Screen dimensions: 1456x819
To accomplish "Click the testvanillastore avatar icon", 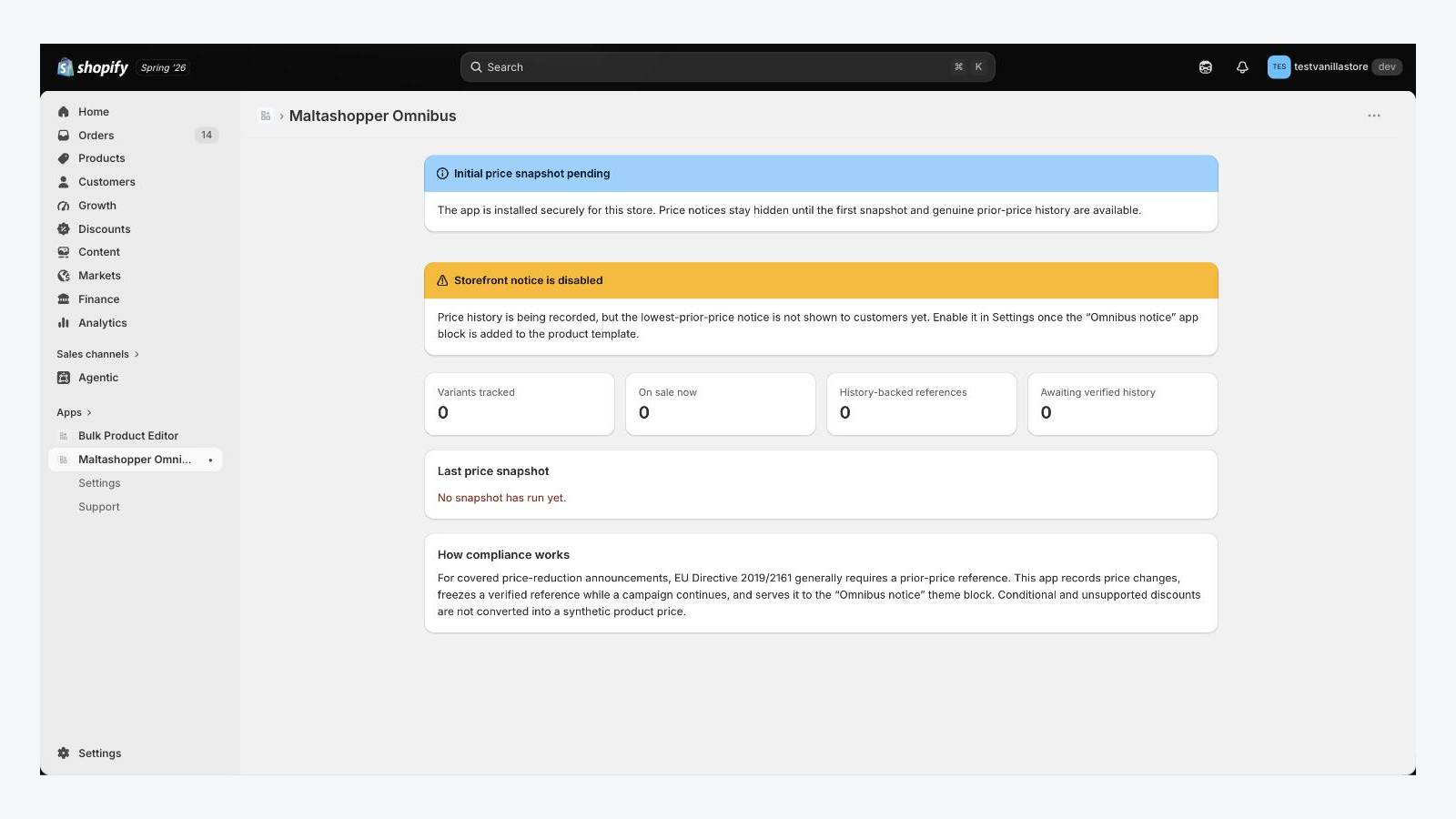I will coord(1279,67).
